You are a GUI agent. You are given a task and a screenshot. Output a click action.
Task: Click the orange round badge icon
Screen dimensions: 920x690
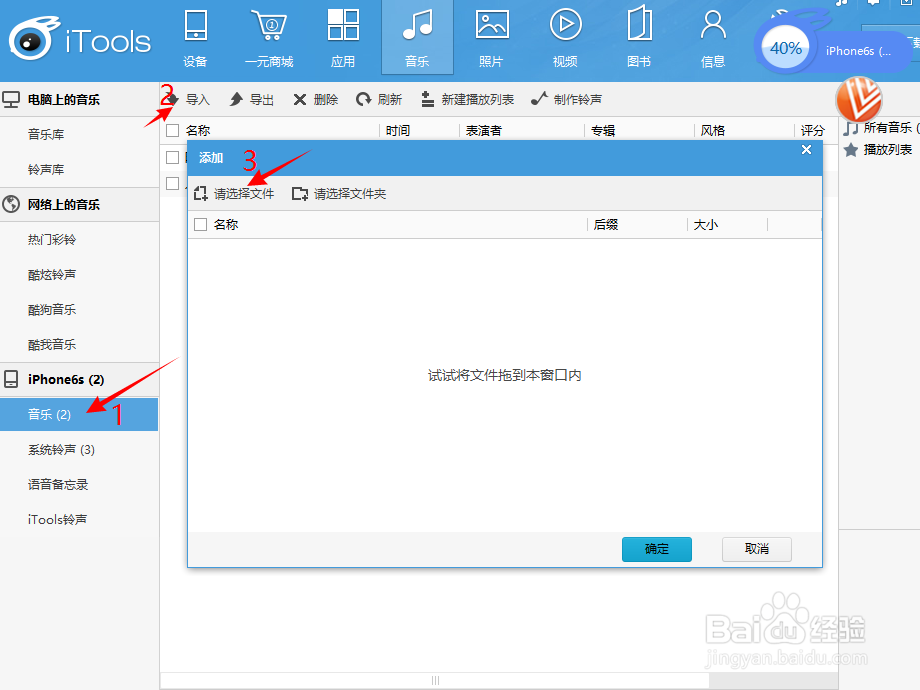858,99
